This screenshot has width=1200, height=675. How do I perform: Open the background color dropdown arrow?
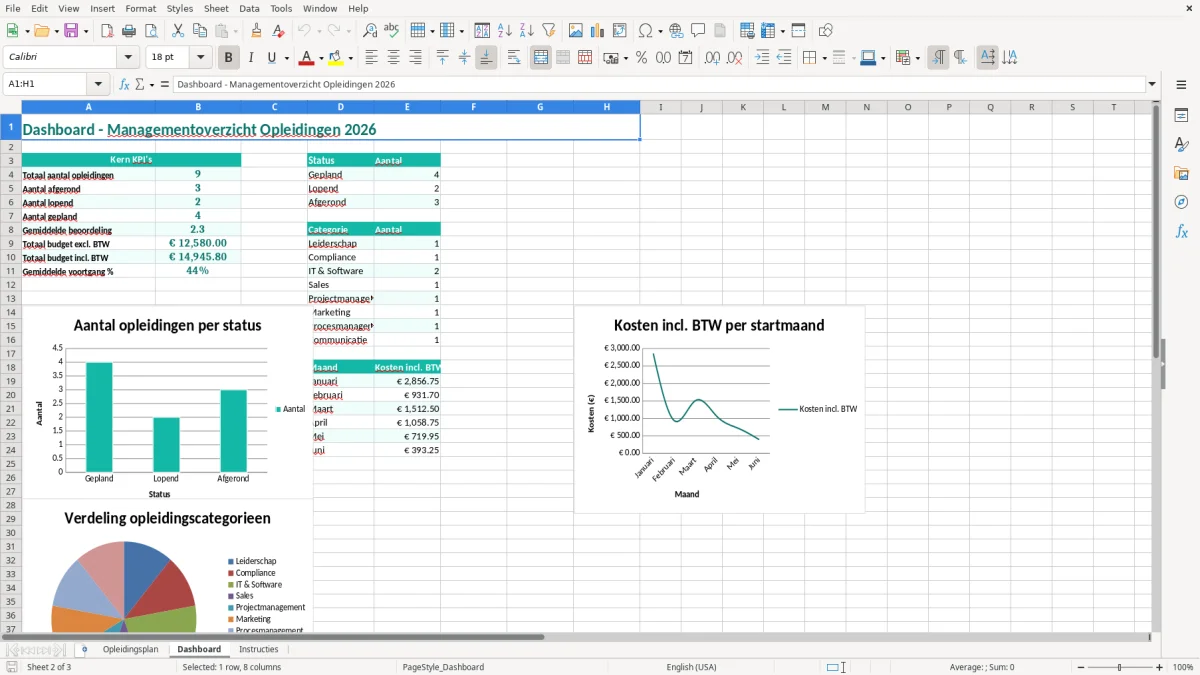[350, 58]
